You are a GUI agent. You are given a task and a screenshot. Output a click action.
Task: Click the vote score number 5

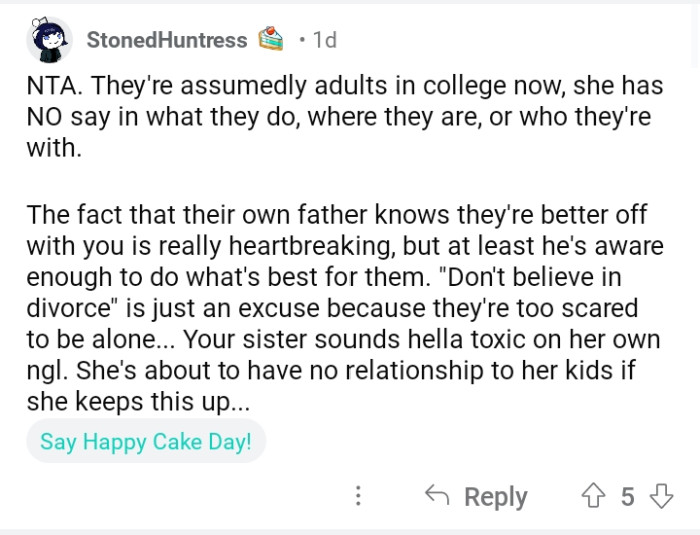[x=627, y=497]
